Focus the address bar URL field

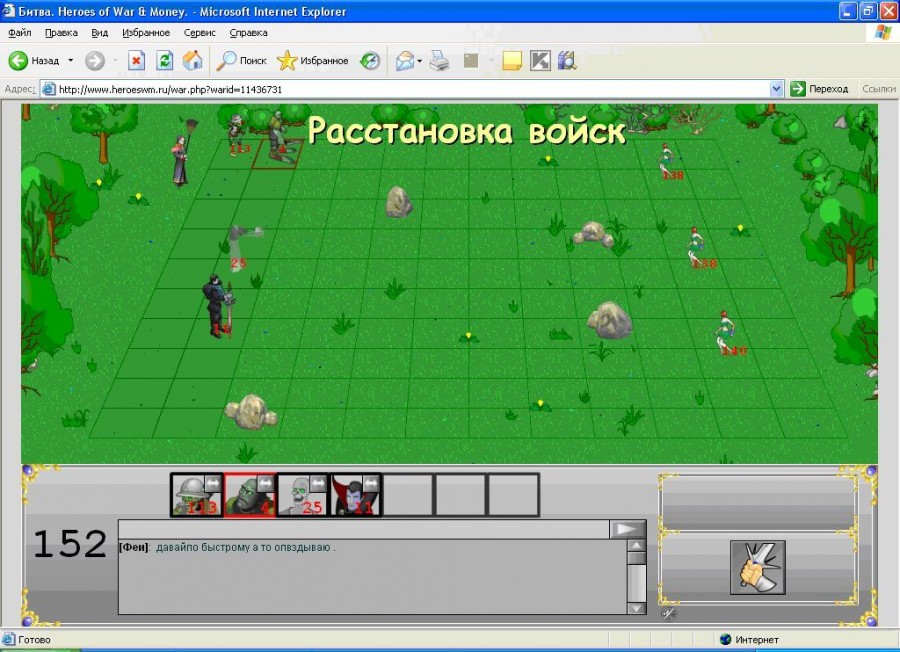(413, 89)
